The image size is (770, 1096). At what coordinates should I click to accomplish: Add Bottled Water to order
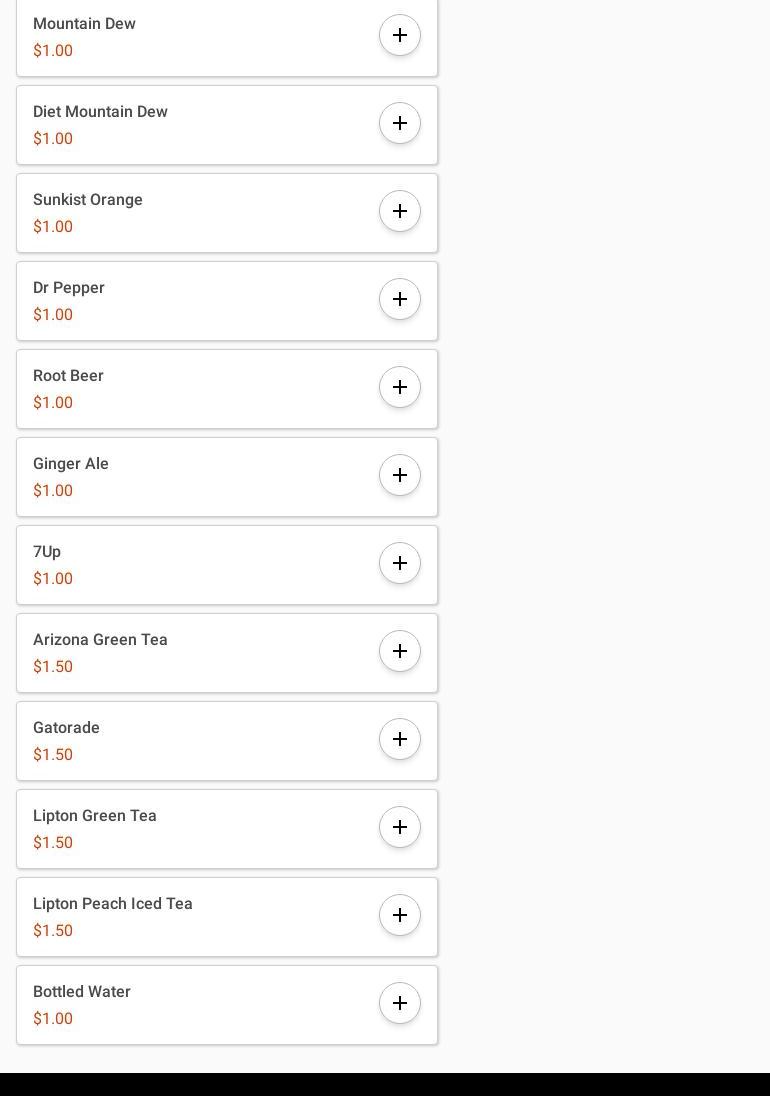[x=400, y=1003]
